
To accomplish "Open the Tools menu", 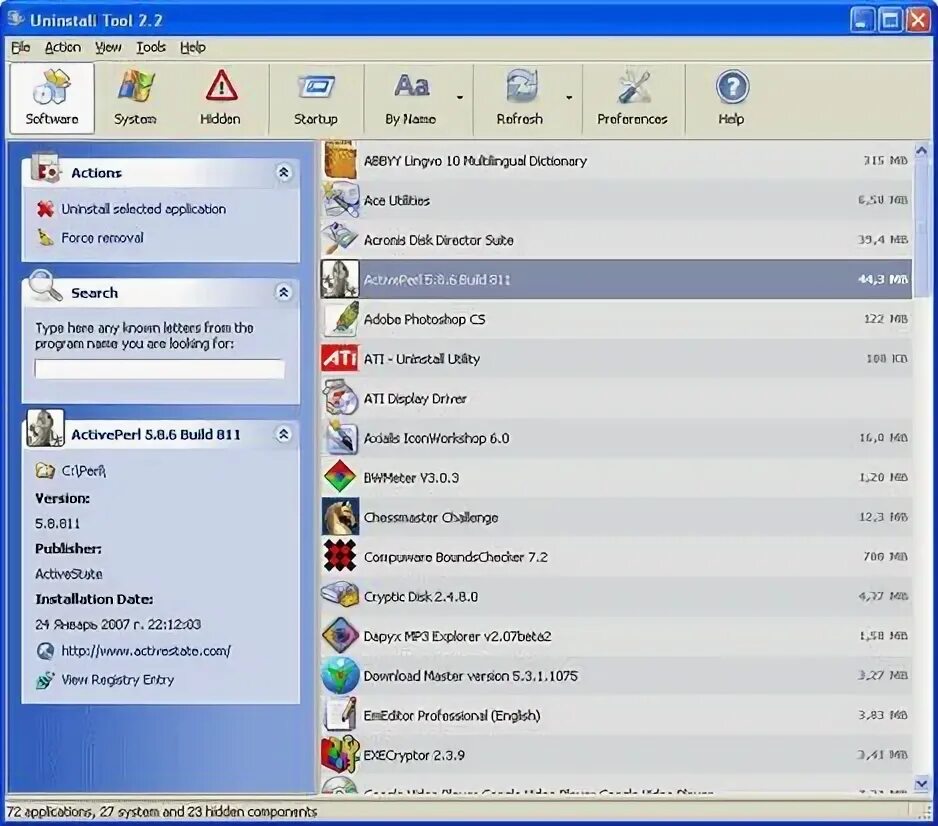I will click(x=151, y=47).
